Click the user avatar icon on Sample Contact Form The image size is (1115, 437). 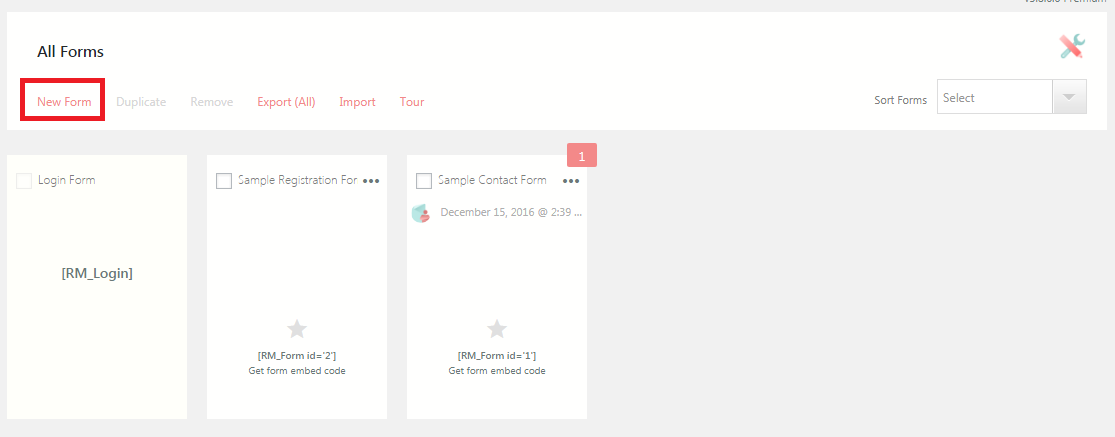click(421, 212)
